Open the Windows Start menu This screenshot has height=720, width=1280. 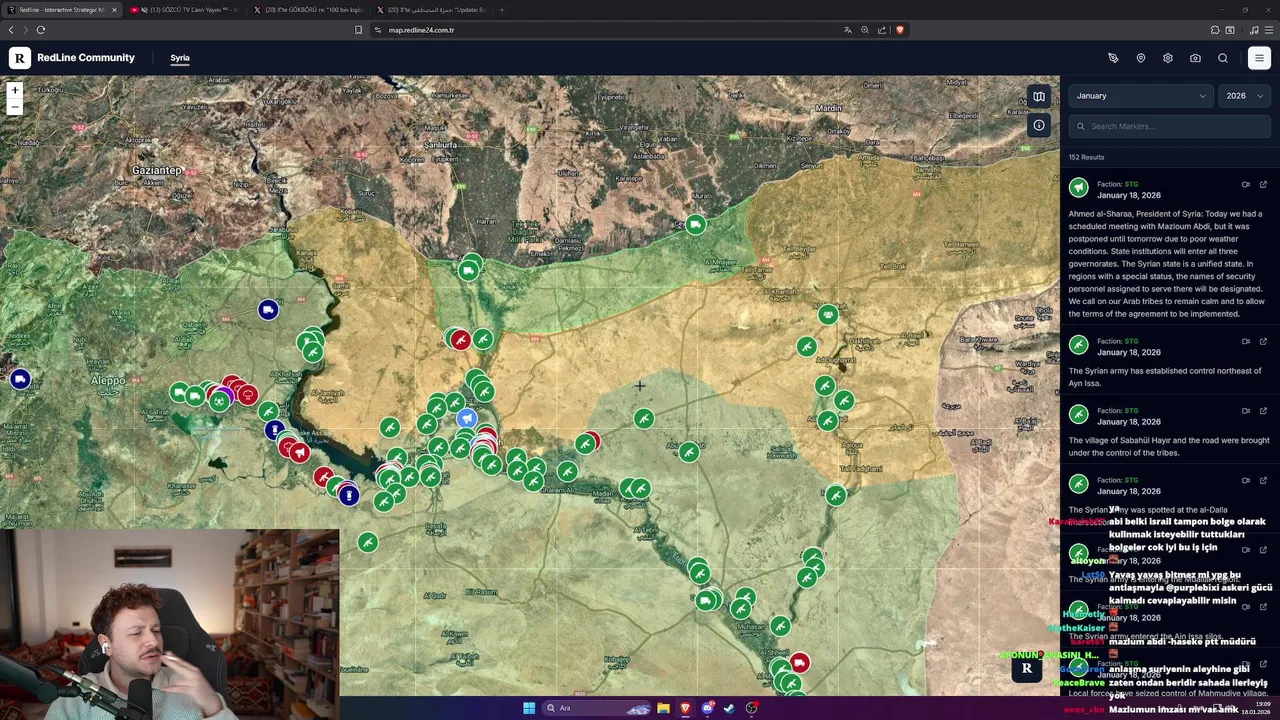click(529, 708)
